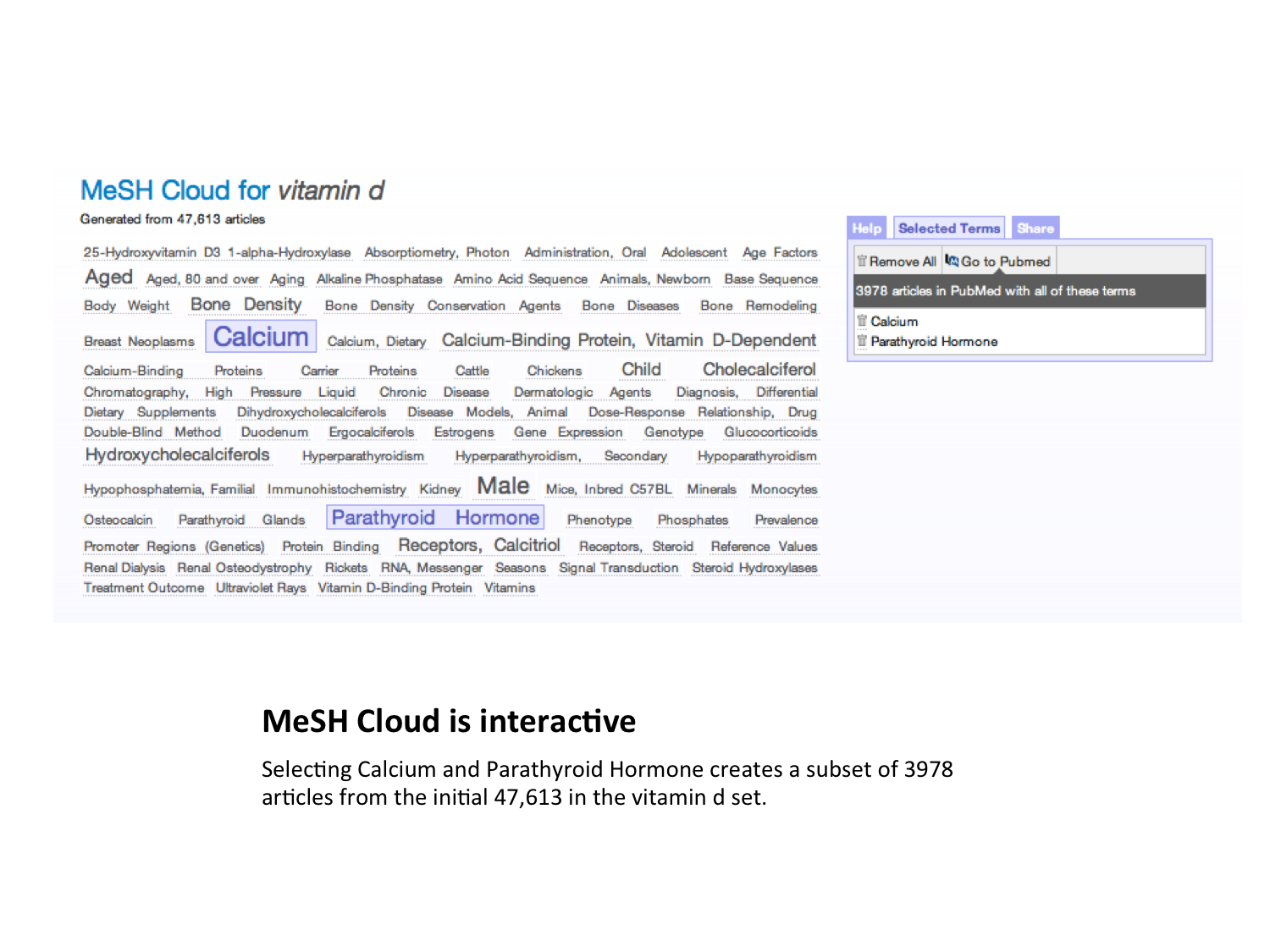The height and width of the screenshot is (952, 1270).
Task: Click Vitamin D-Binding Protein term
Action: [x=395, y=587]
